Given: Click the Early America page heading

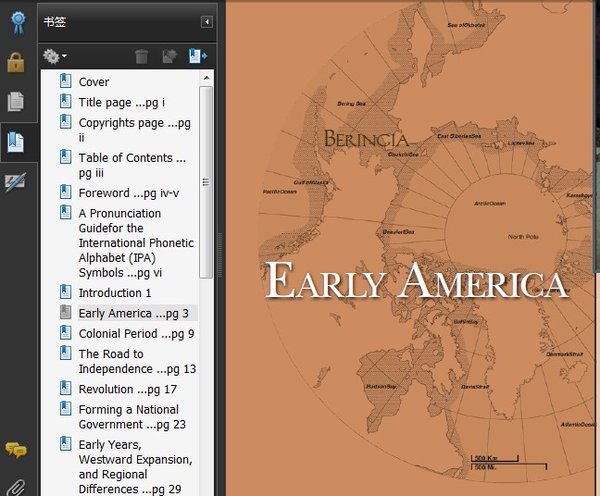Looking at the screenshot, I should point(416,281).
